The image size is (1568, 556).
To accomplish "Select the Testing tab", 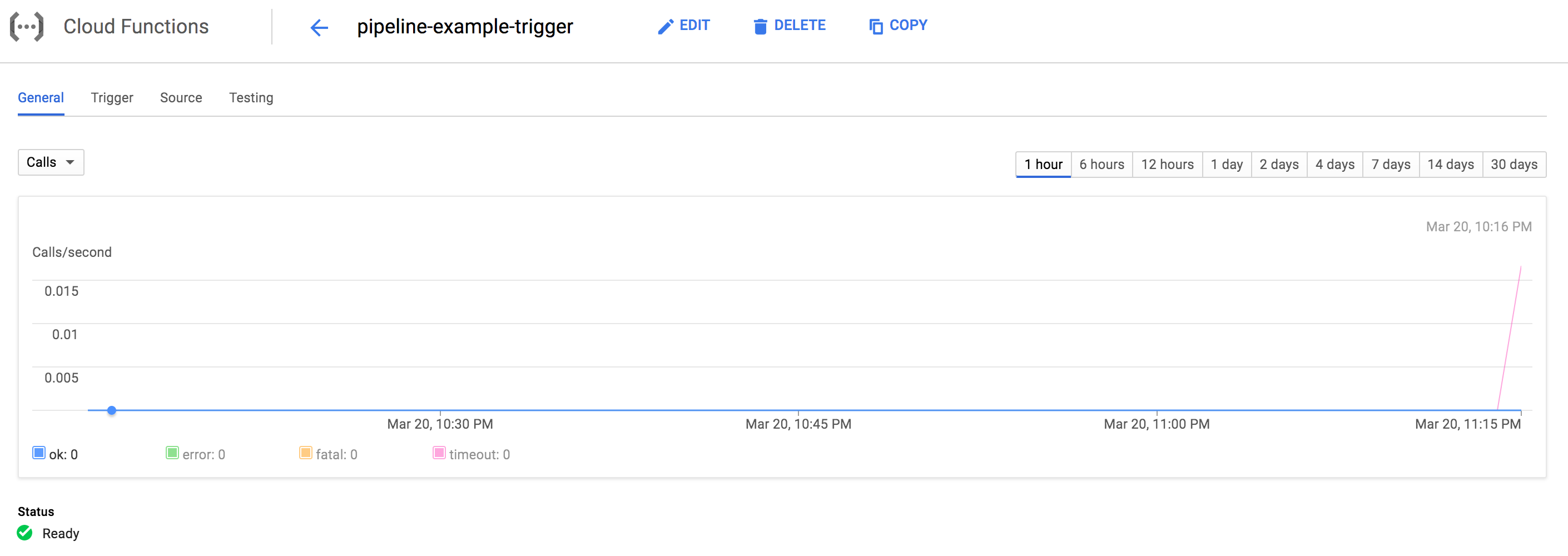I will tap(251, 97).
